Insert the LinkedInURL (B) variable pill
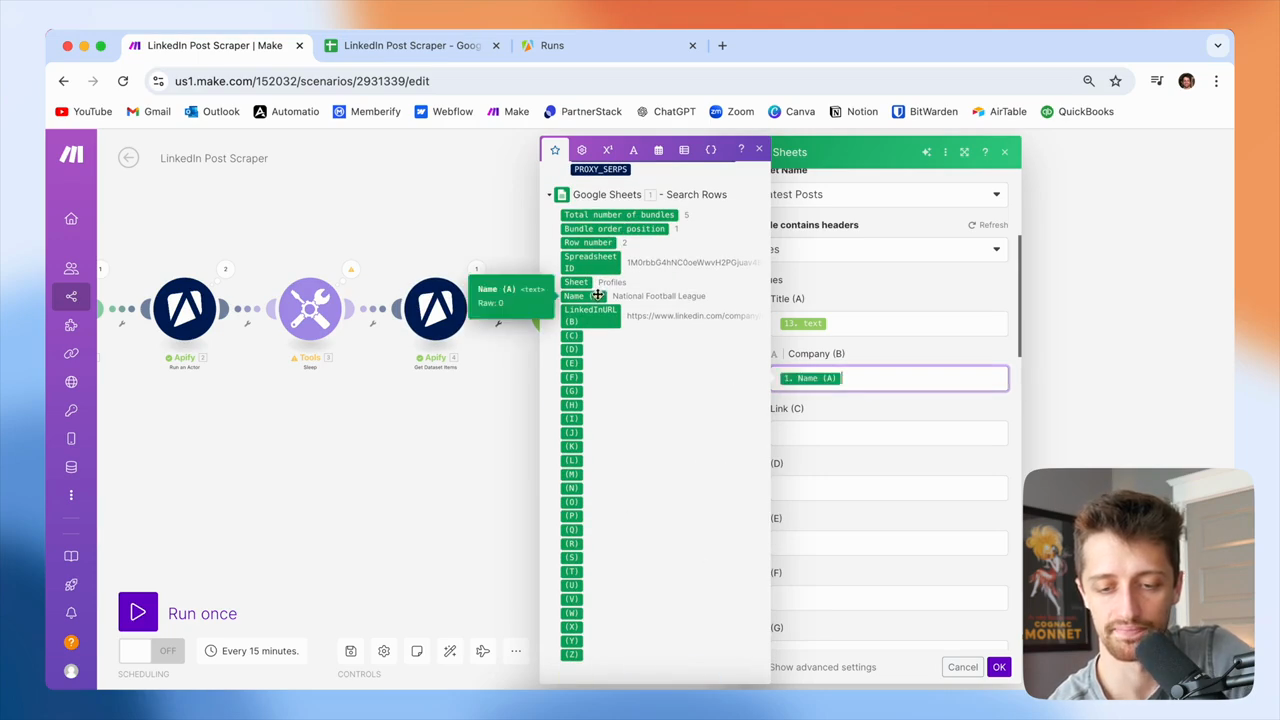Viewport: 1280px width, 720px height. [x=591, y=316]
